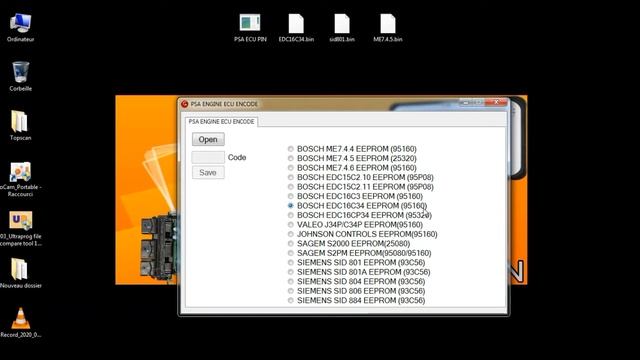Select JOHNSON CONTROLS EEPROM(95160) radio

(291, 234)
